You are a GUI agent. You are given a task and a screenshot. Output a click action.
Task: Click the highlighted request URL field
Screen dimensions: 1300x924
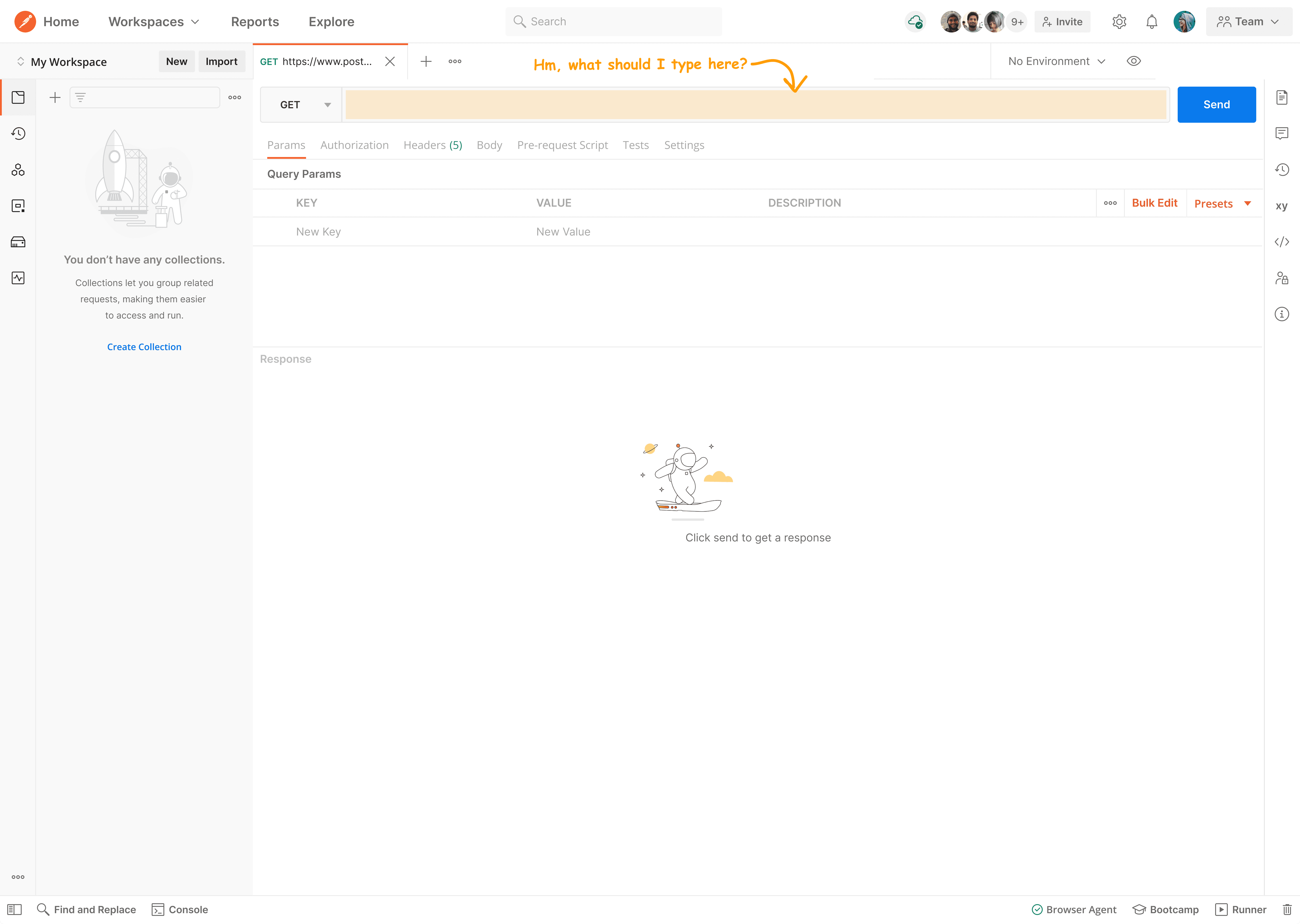click(x=755, y=105)
